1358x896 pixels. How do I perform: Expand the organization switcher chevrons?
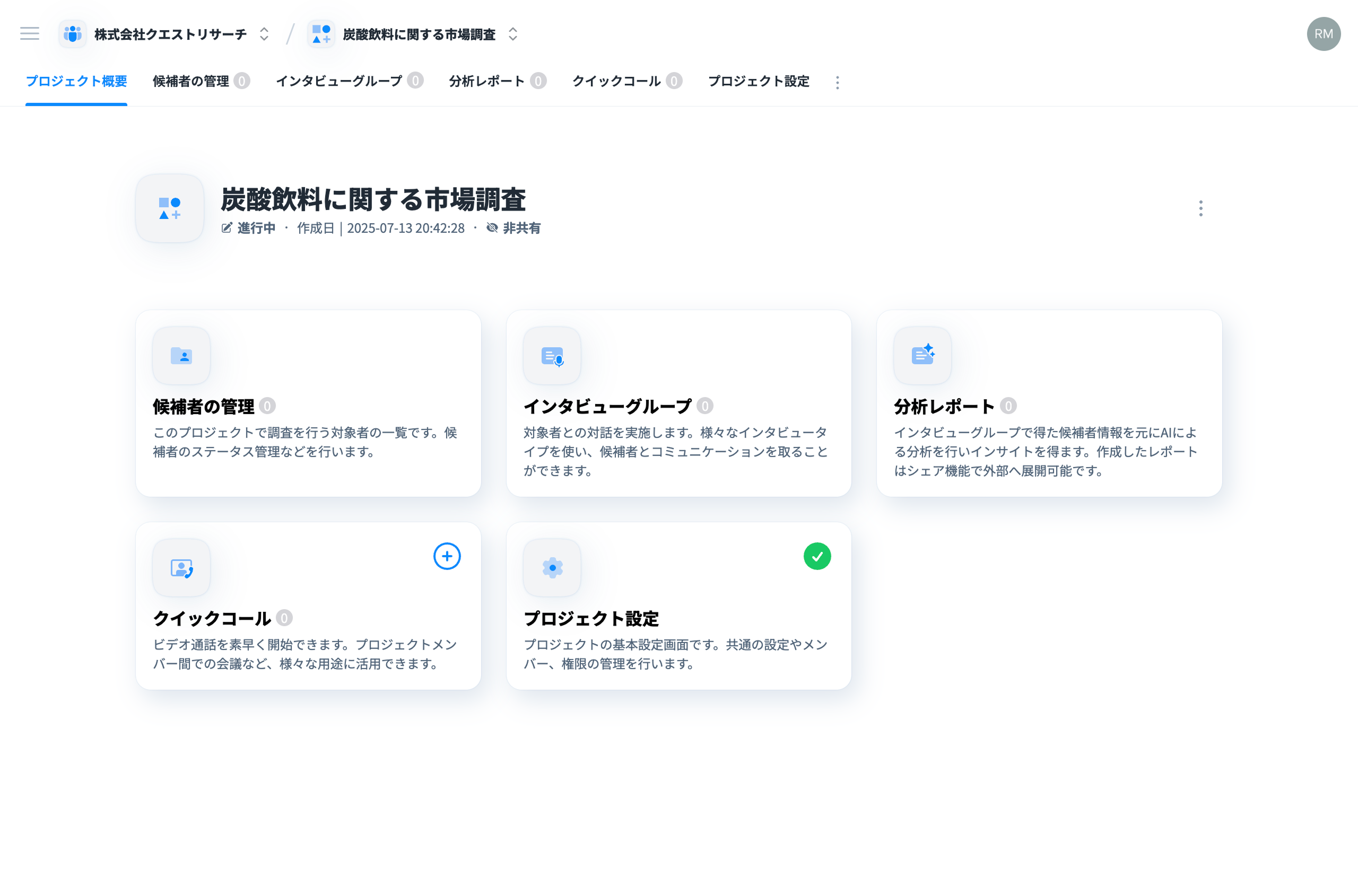pyautogui.click(x=264, y=34)
